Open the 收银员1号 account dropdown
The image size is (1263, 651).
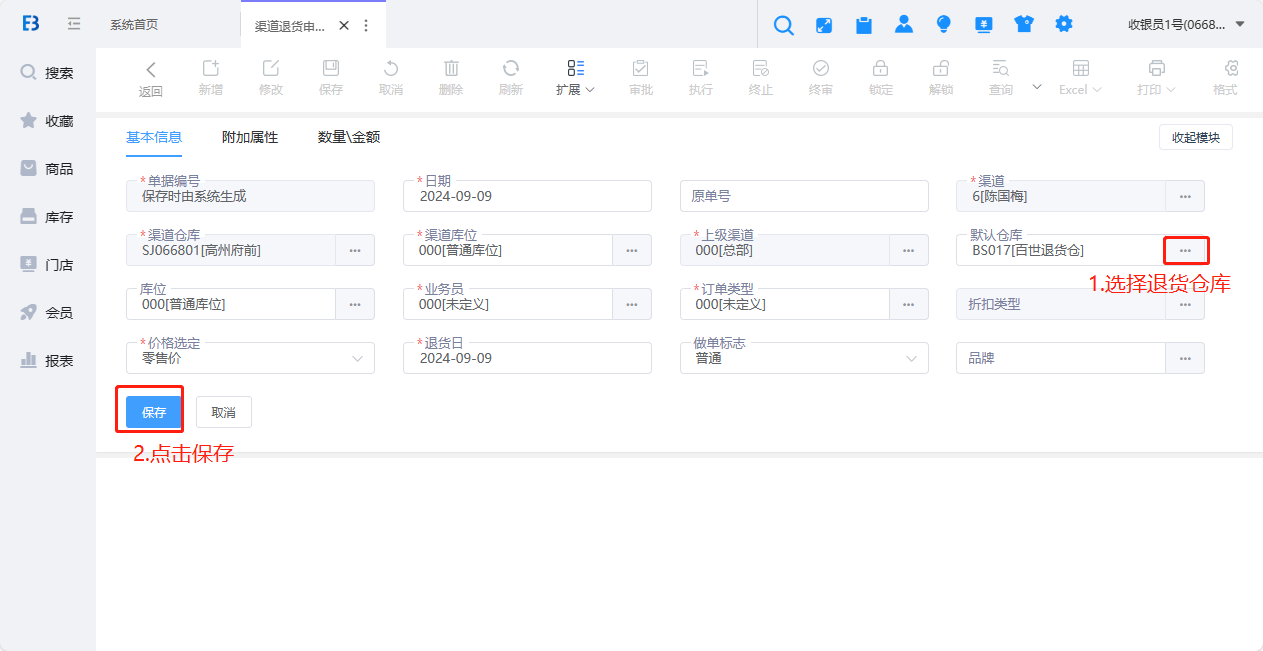(x=1186, y=25)
